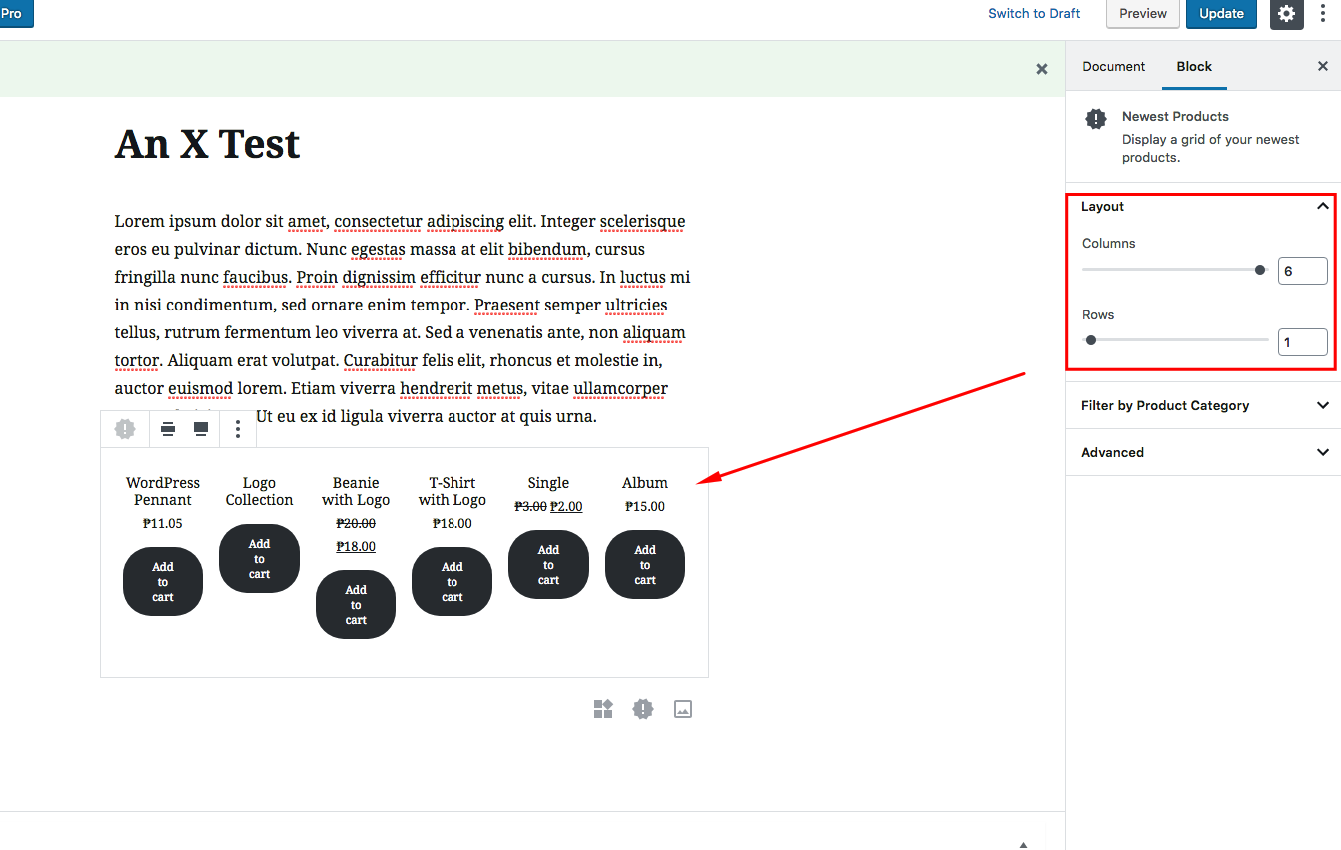Select wide width alignment in block toolbar
This screenshot has height=850, width=1341.
(168, 429)
